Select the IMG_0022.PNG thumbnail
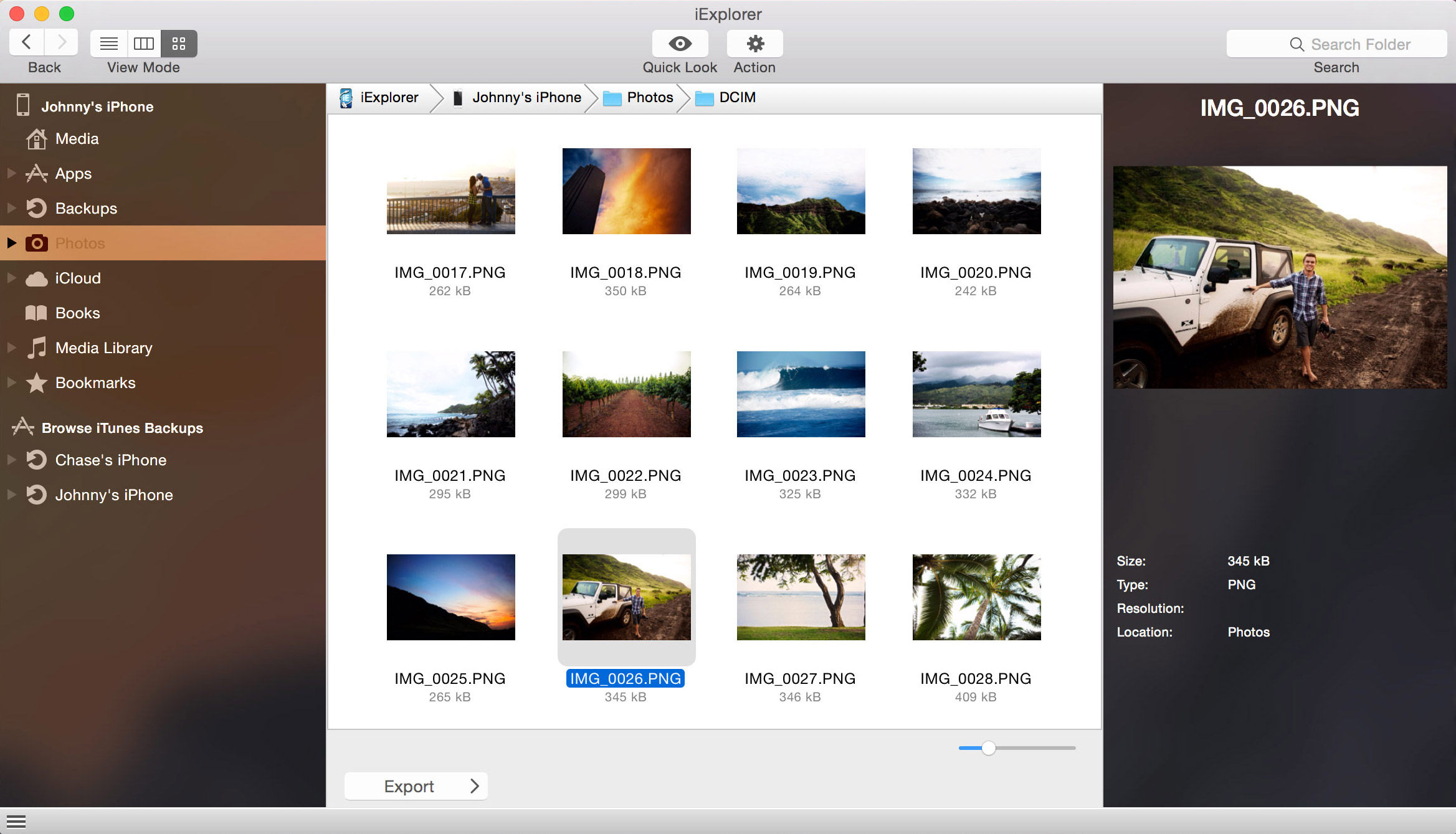This screenshot has width=1456, height=834. point(626,394)
